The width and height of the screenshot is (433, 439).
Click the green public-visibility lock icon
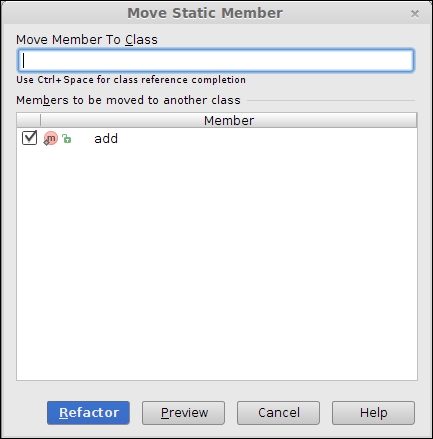pyautogui.click(x=67, y=138)
